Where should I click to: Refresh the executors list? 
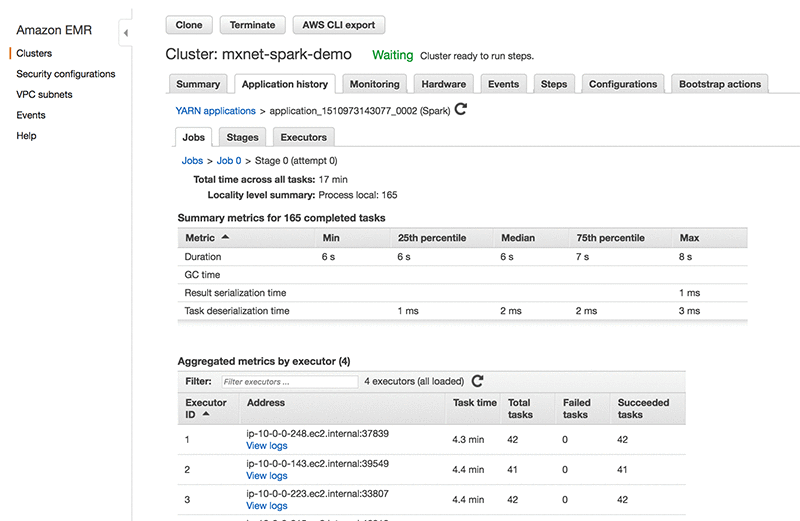478,381
